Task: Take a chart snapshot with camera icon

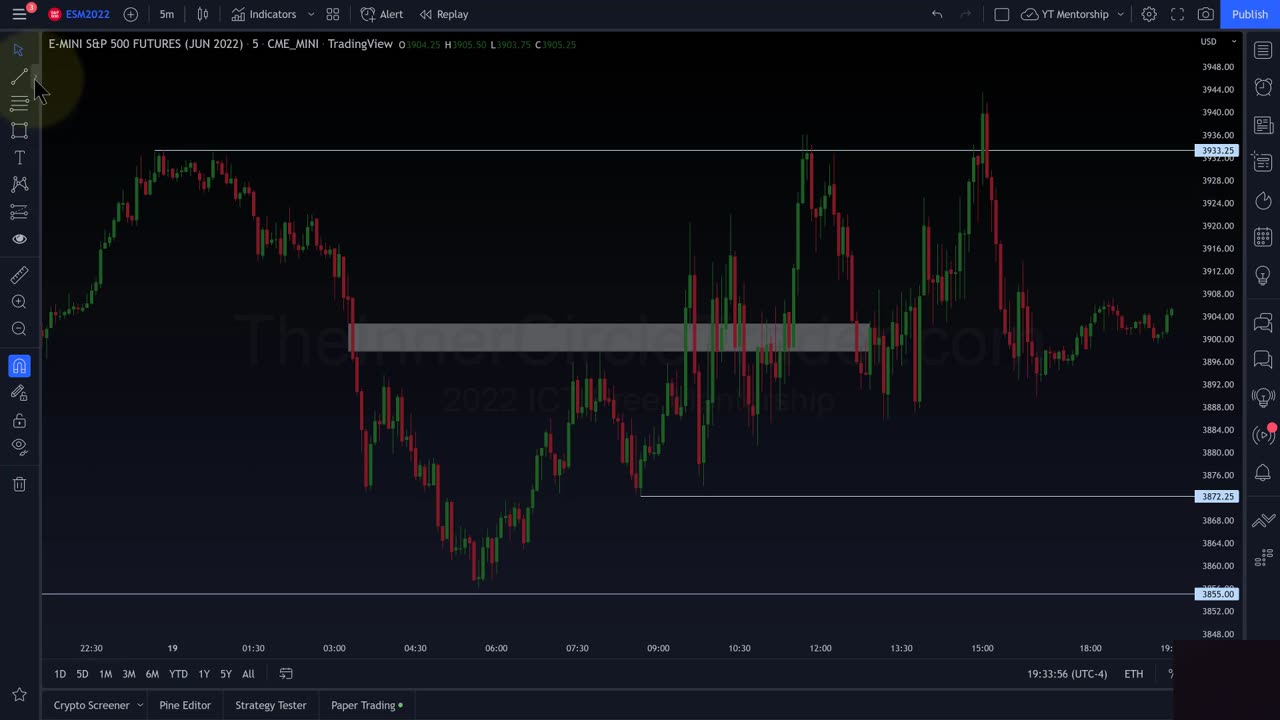Action: pos(1206,14)
